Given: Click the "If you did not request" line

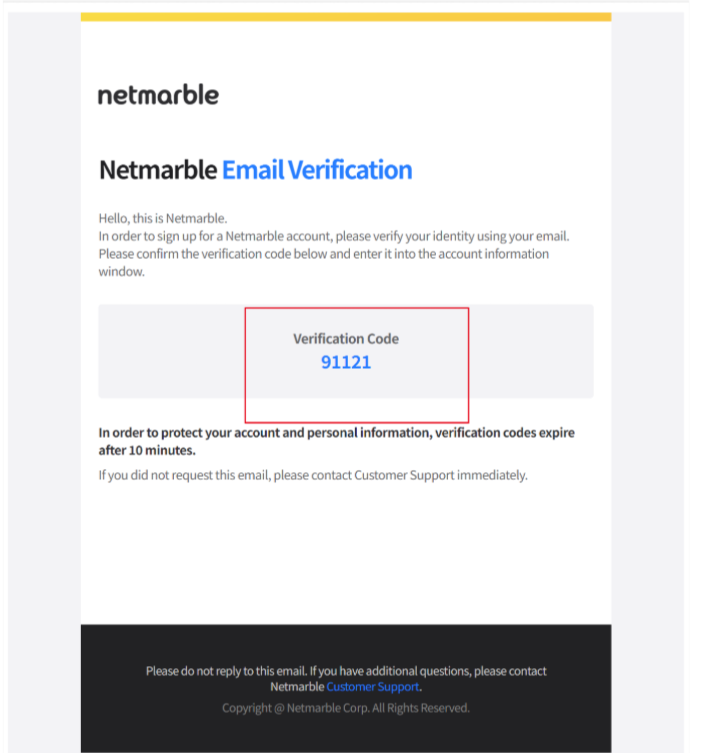Looking at the screenshot, I should coord(312,475).
